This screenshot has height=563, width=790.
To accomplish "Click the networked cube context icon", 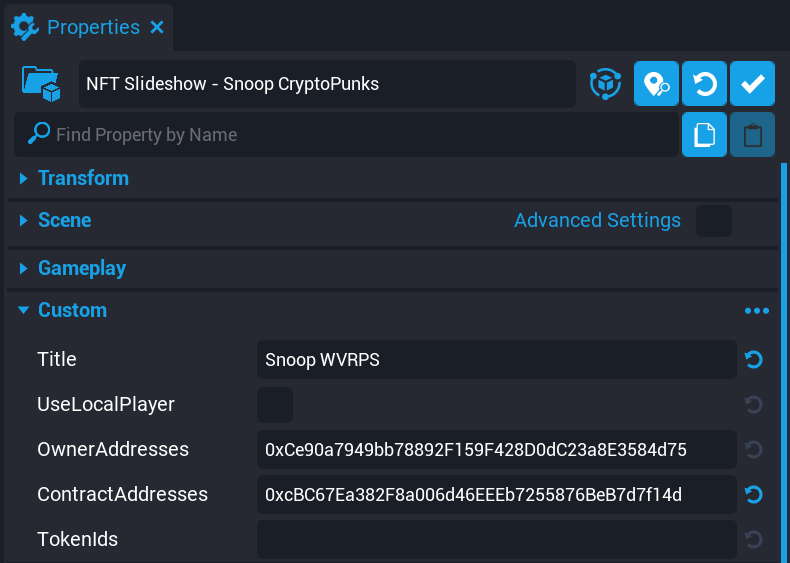I will 605,84.
